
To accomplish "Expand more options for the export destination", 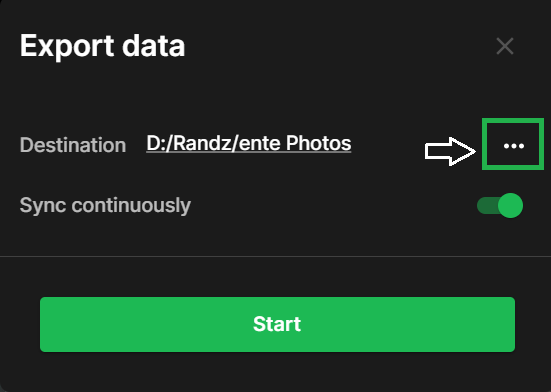I will [x=513, y=146].
